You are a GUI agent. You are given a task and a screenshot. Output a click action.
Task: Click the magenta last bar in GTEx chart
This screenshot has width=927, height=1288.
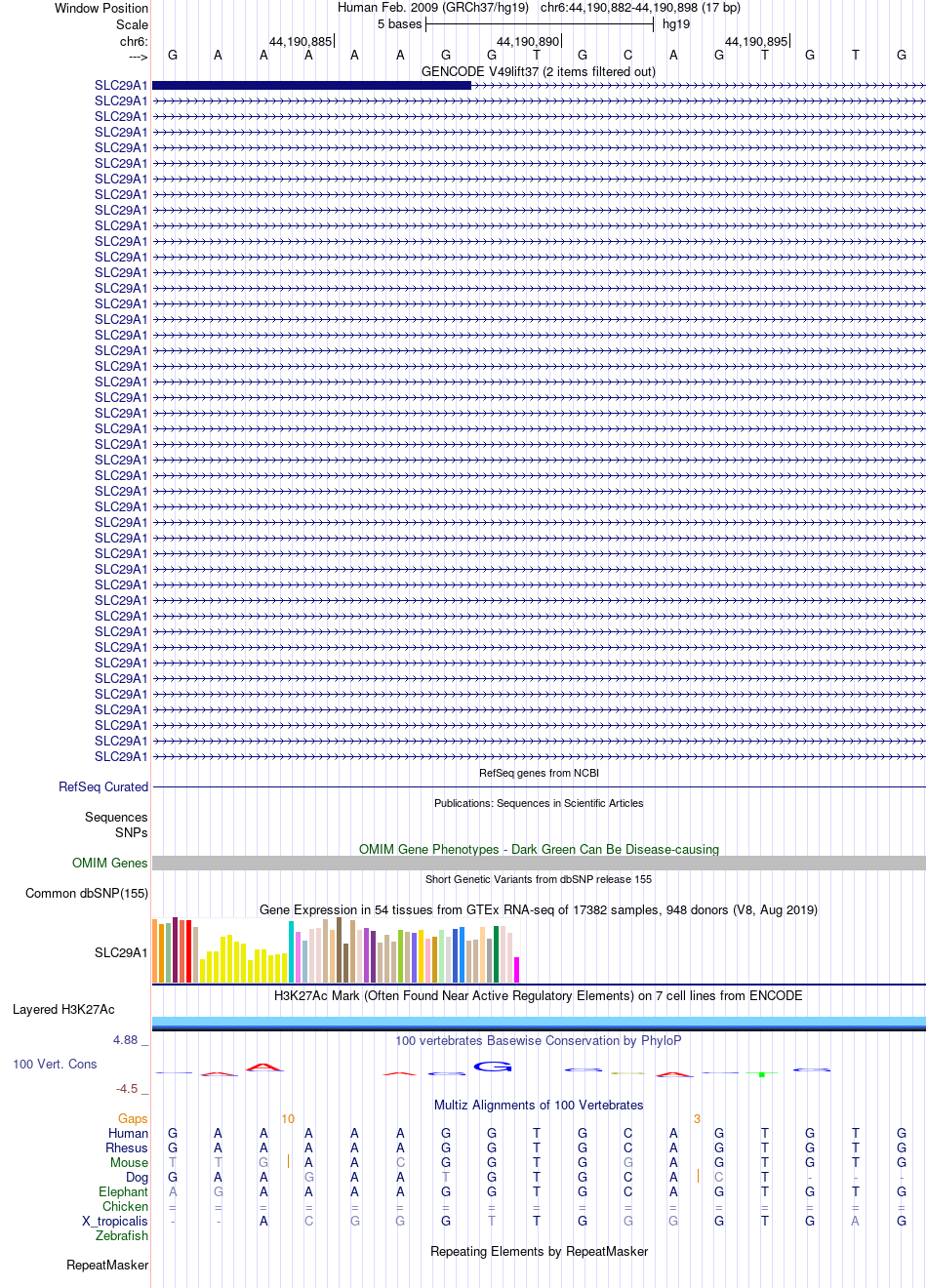[x=517, y=970]
